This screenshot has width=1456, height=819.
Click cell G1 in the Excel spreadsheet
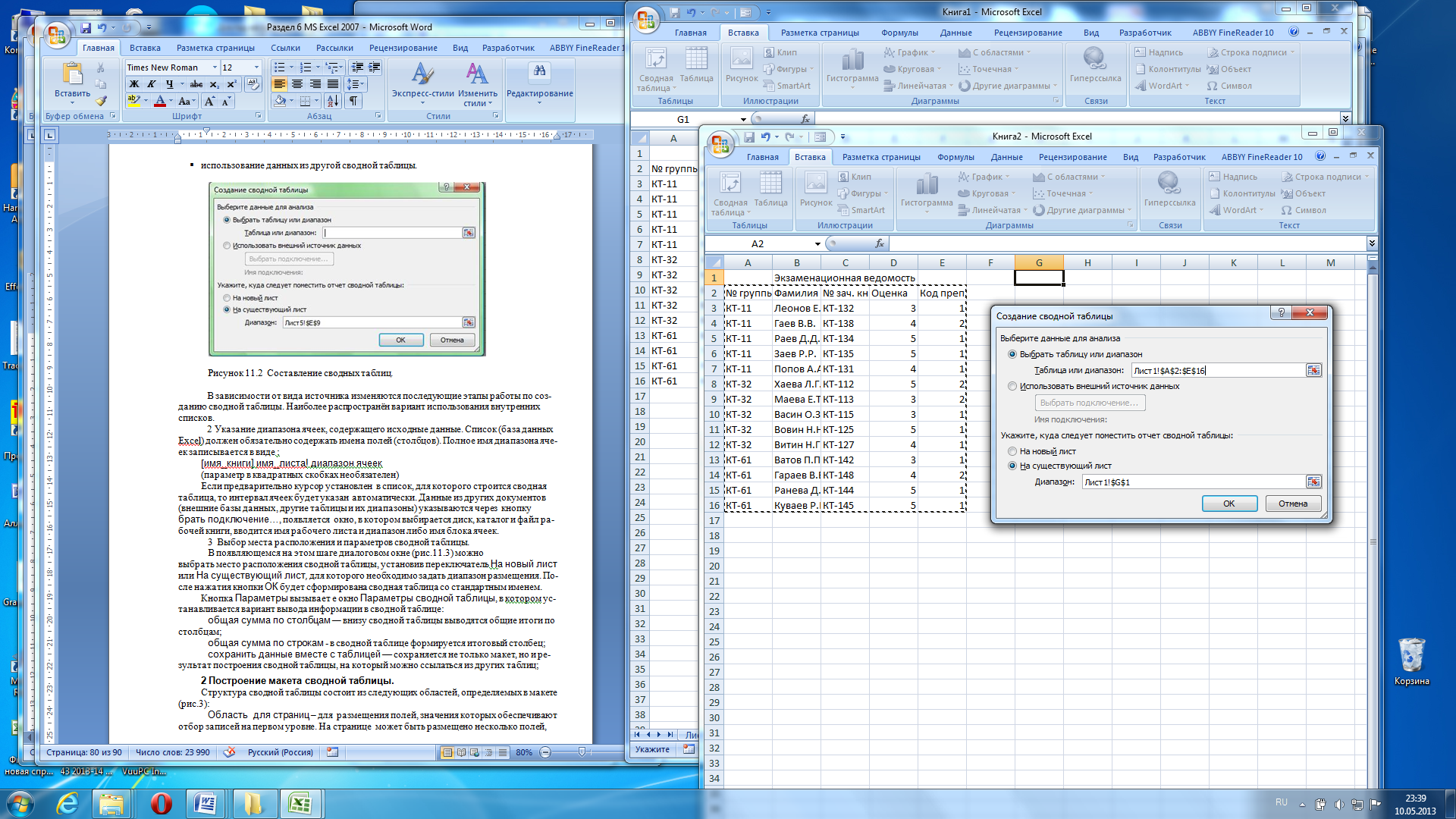pyautogui.click(x=1037, y=277)
